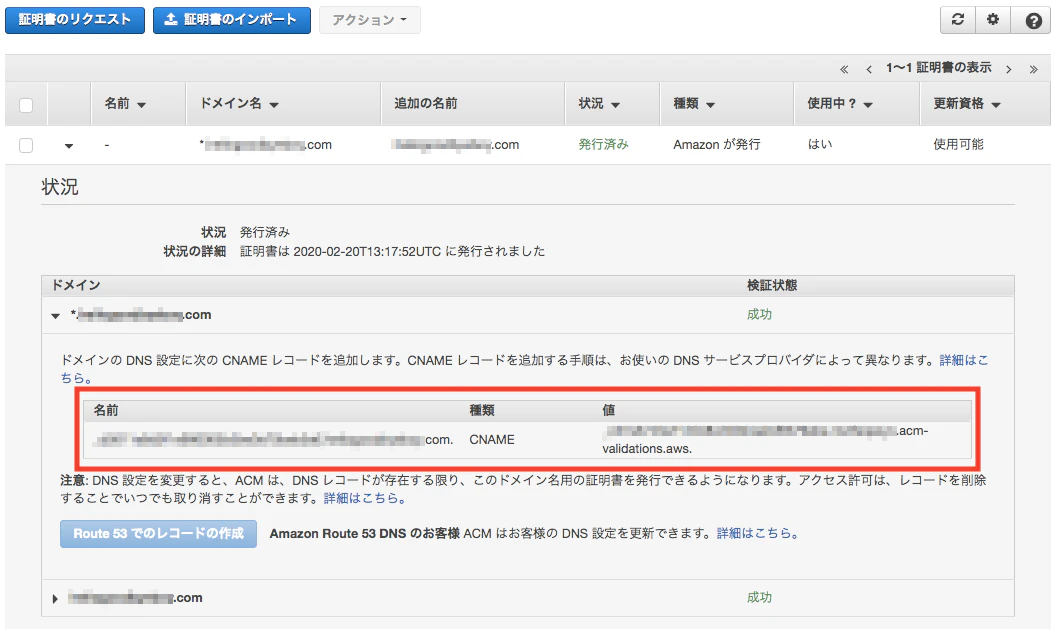Open the アクション dropdown menu
Viewport: 1058px width, 629px height.
click(370, 20)
